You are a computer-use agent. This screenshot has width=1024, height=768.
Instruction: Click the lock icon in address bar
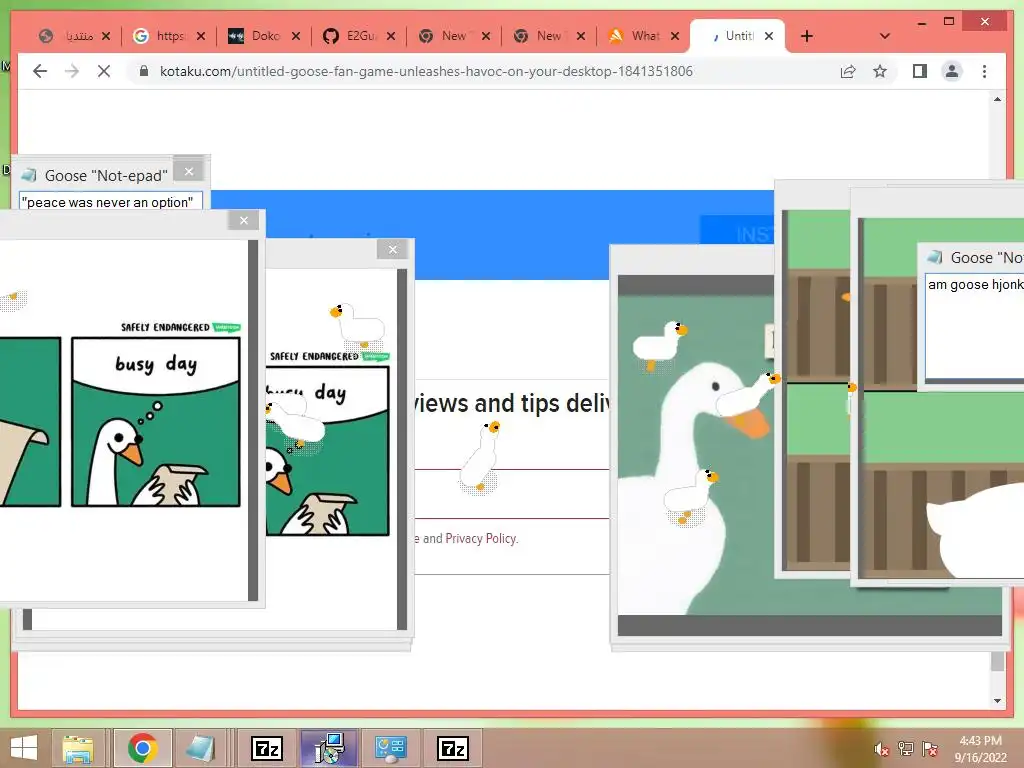pyautogui.click(x=144, y=71)
